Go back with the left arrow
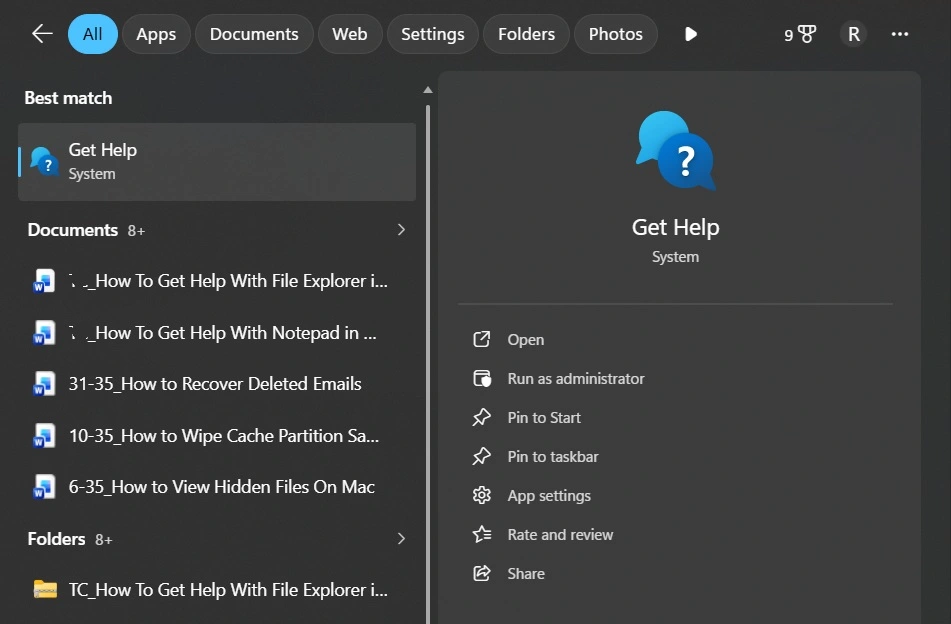The height and width of the screenshot is (624, 951). [42, 34]
